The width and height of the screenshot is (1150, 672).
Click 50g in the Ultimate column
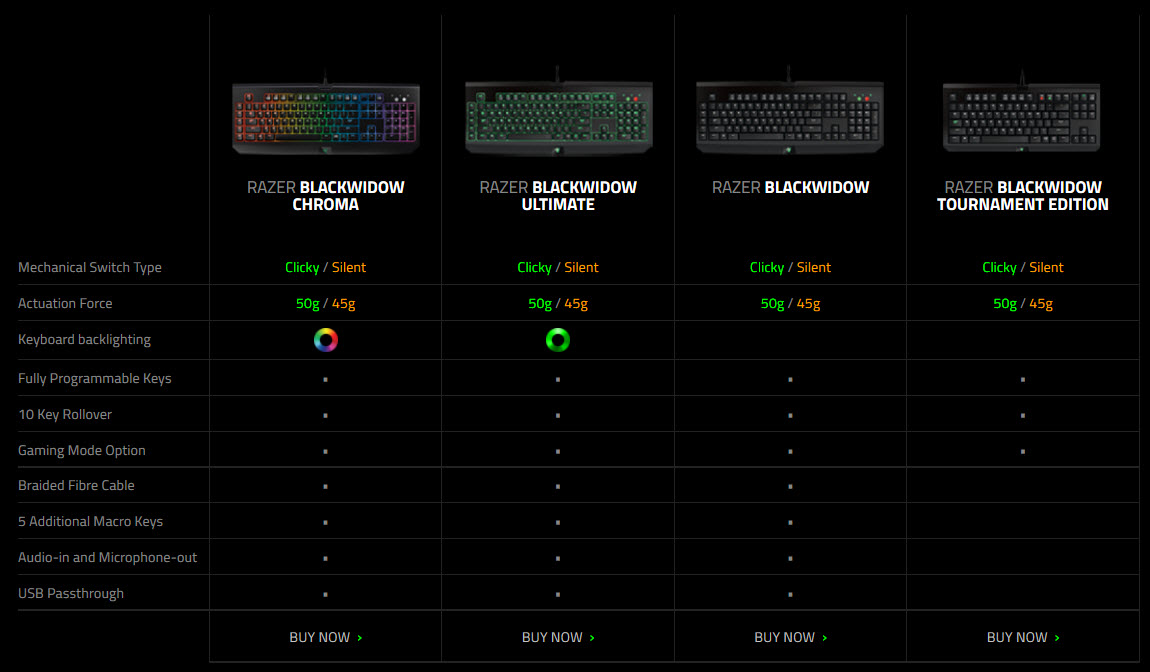point(541,304)
